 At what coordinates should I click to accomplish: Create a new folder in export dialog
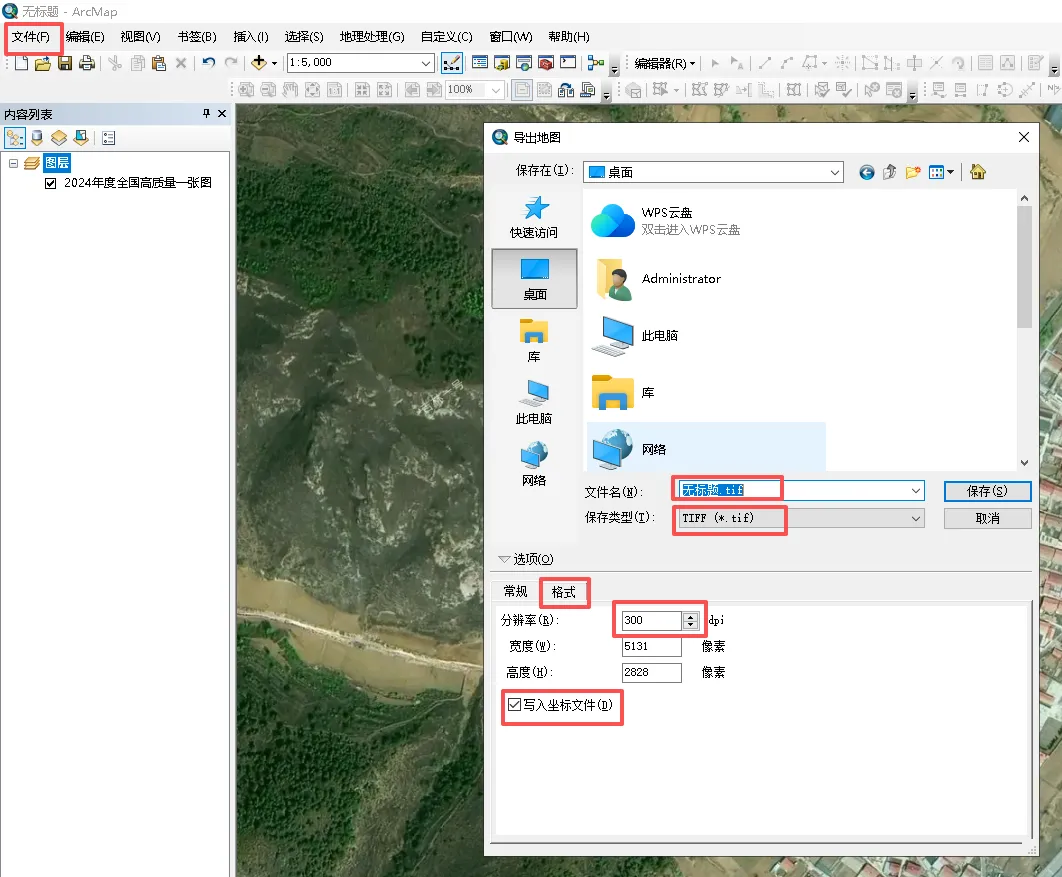click(912, 172)
